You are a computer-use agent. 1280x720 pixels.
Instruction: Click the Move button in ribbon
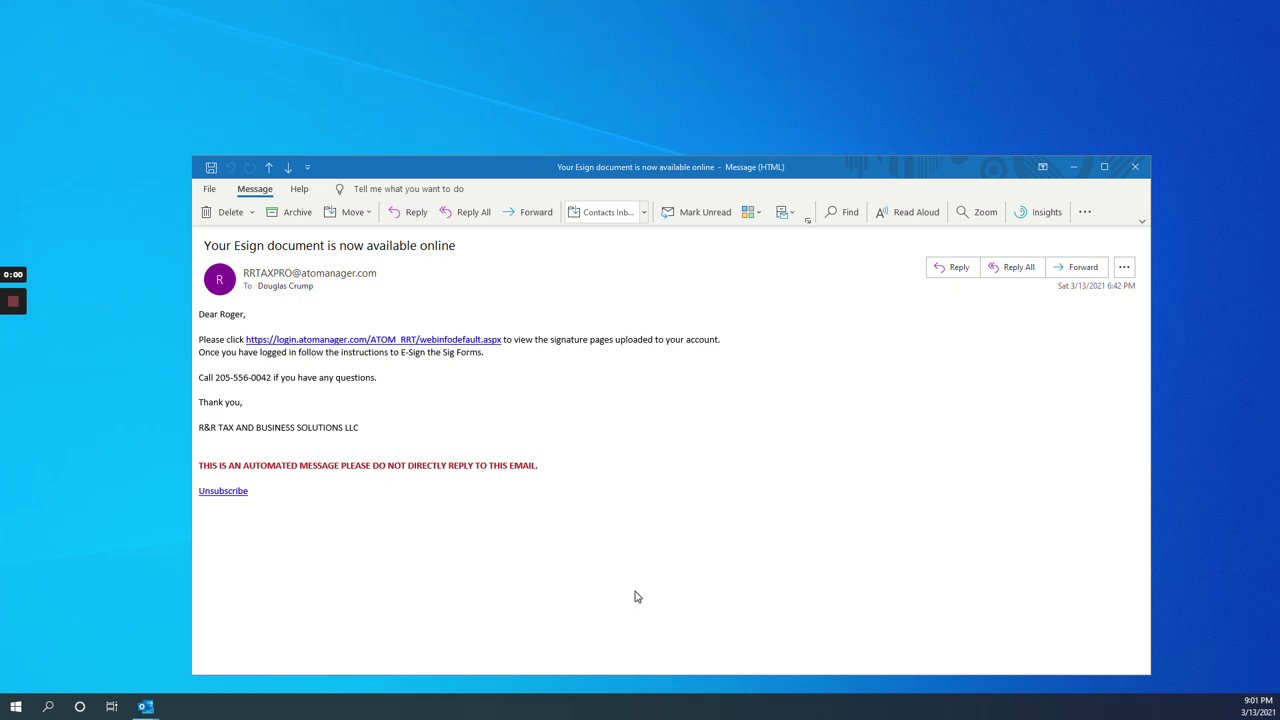pyautogui.click(x=345, y=212)
